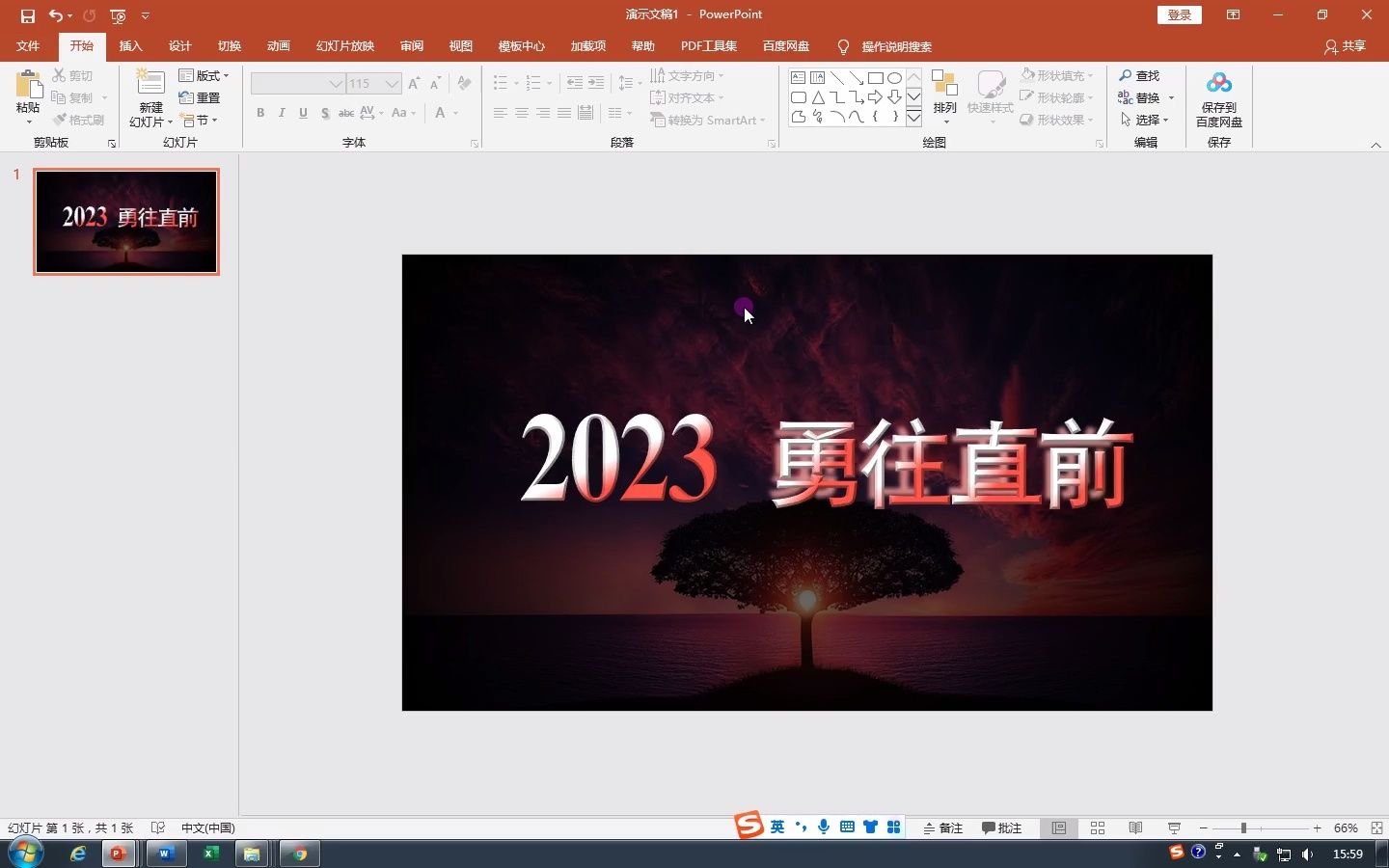The height and width of the screenshot is (868, 1389).
Task: Expand the shapes gallery with the more arrow
Action: 913,117
